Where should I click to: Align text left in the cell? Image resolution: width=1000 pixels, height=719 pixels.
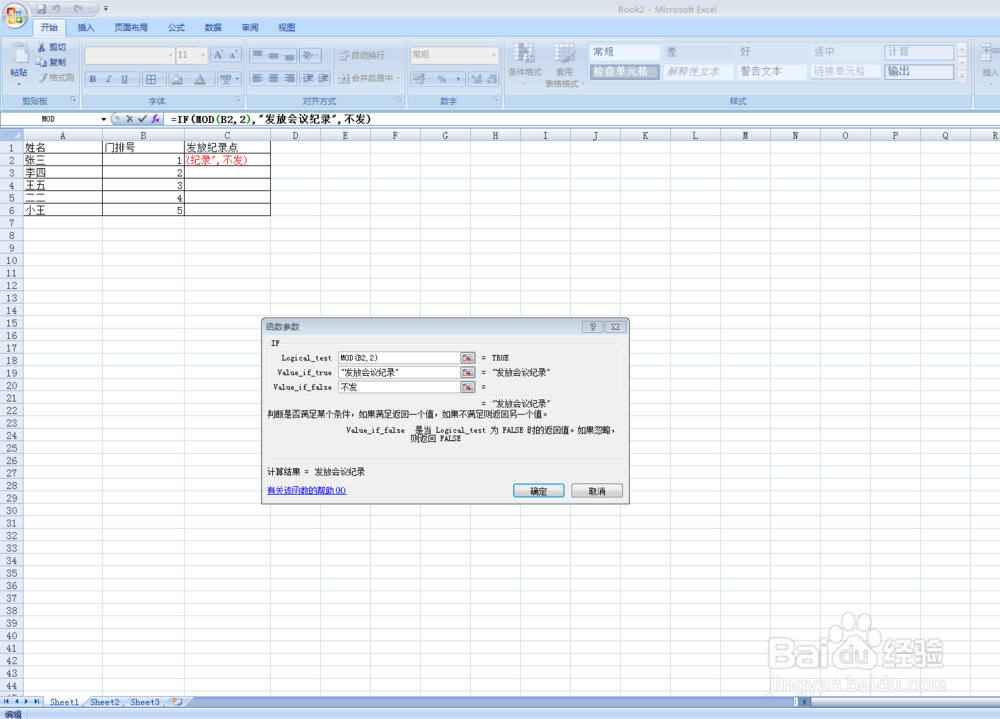[x=257, y=78]
